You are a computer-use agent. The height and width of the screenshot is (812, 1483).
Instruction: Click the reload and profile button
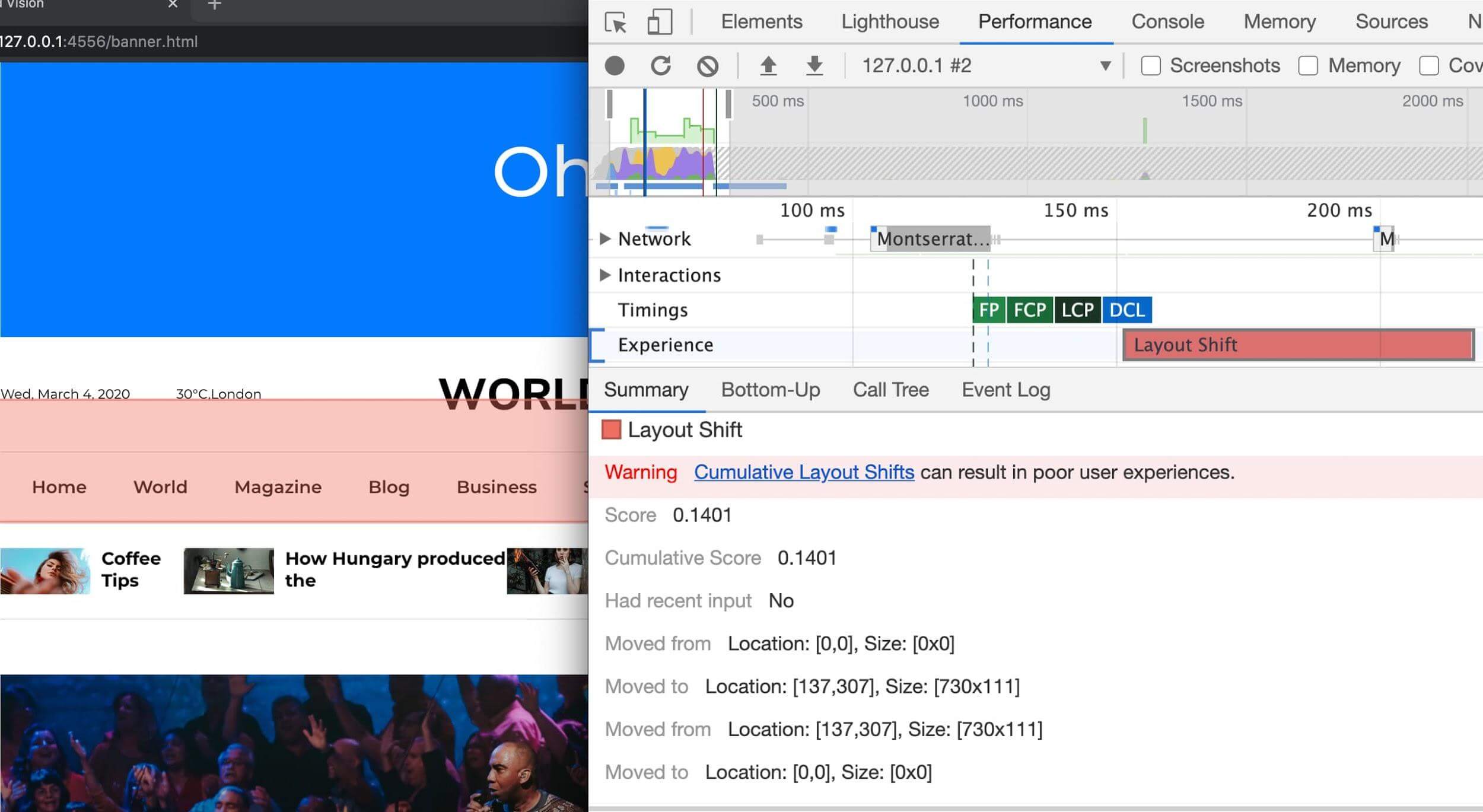[661, 65]
